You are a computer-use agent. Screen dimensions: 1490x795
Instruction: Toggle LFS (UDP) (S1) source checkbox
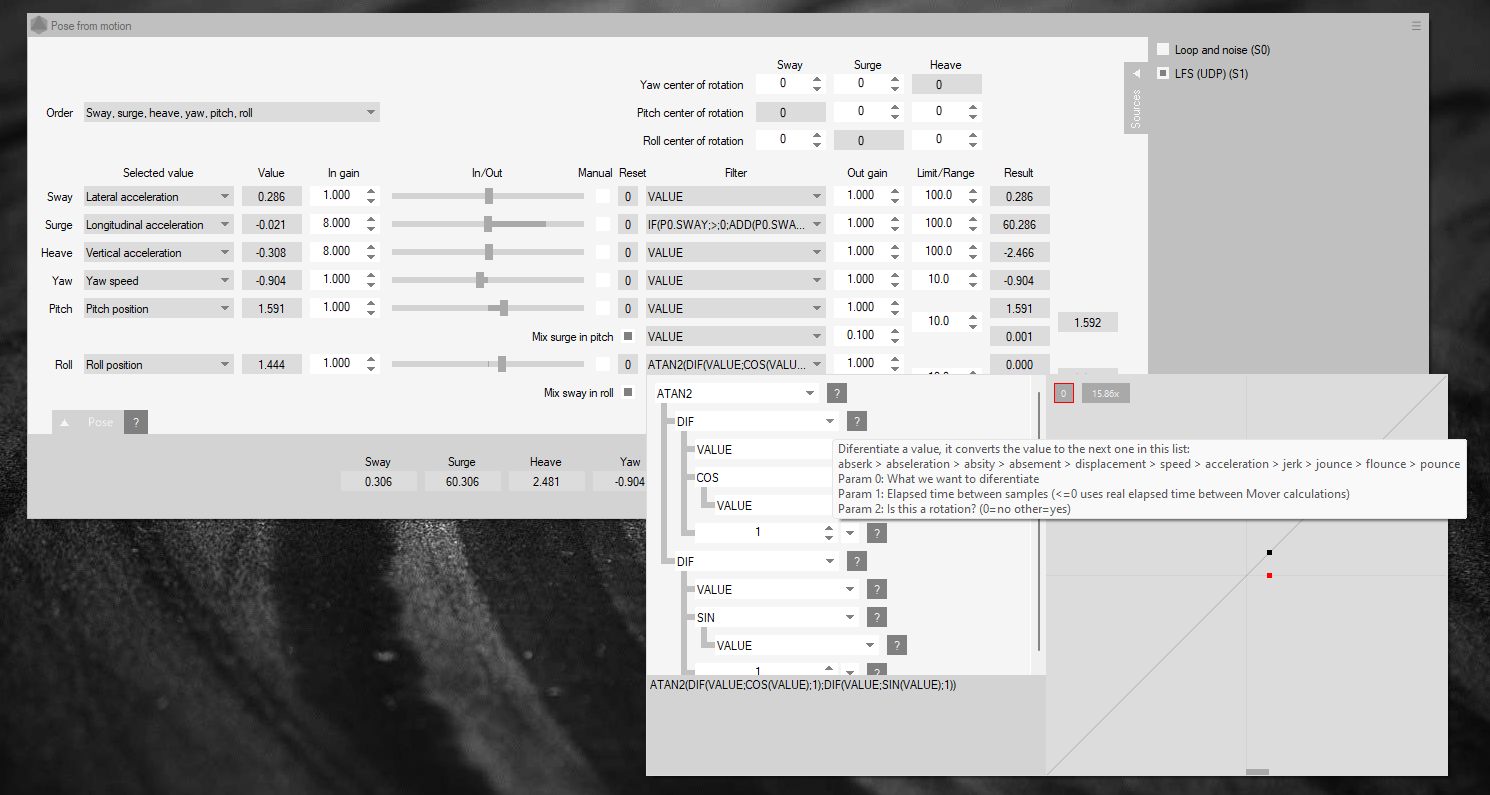click(1163, 73)
